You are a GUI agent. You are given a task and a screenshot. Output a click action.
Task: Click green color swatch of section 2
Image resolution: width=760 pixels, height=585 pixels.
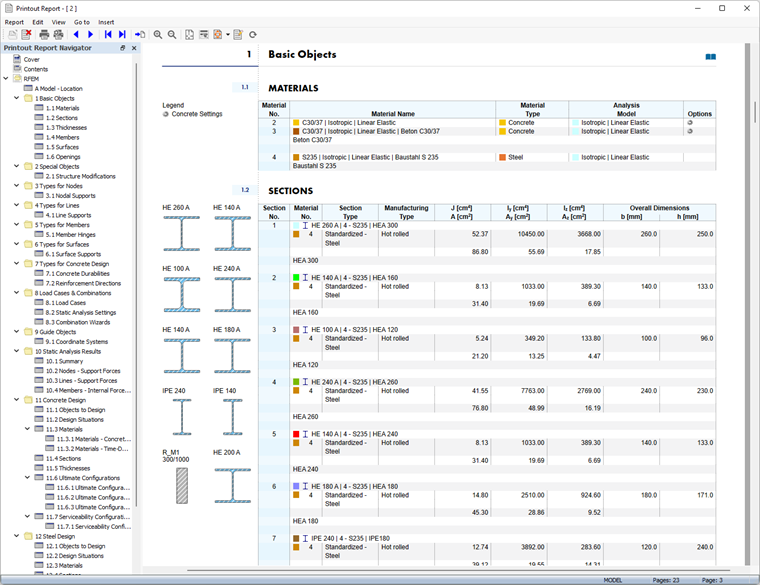coord(296,278)
